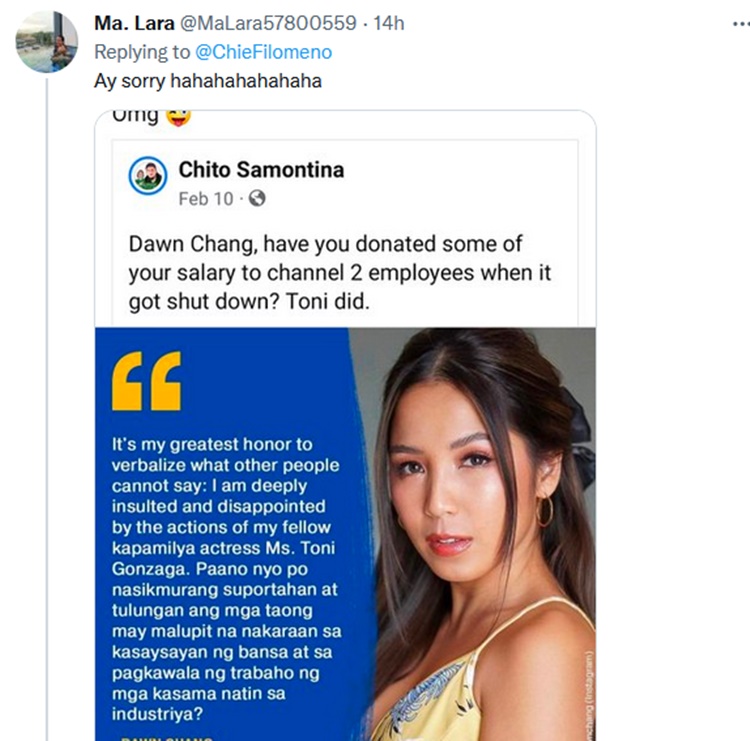Click the yellow quotation mark graphic

pyautogui.click(x=146, y=380)
